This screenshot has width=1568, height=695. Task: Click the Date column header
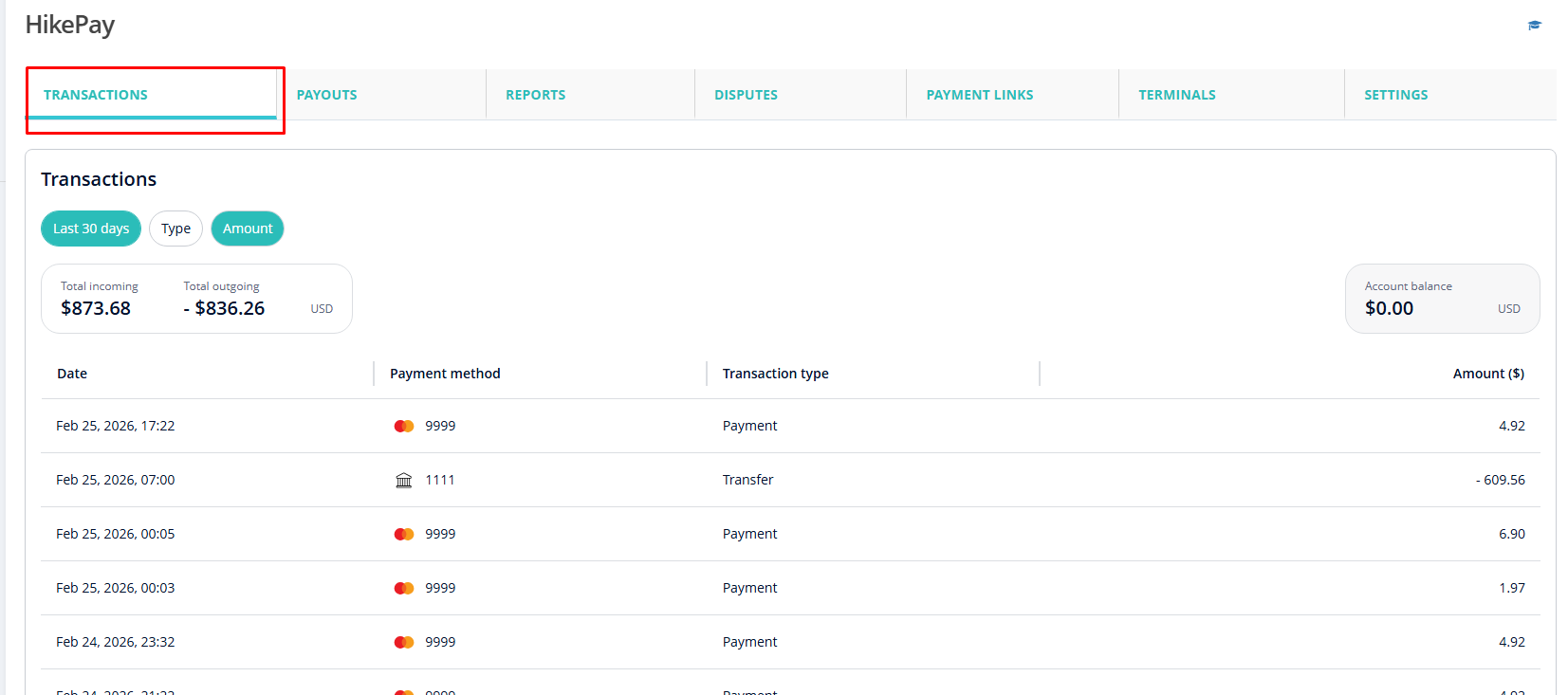point(72,374)
